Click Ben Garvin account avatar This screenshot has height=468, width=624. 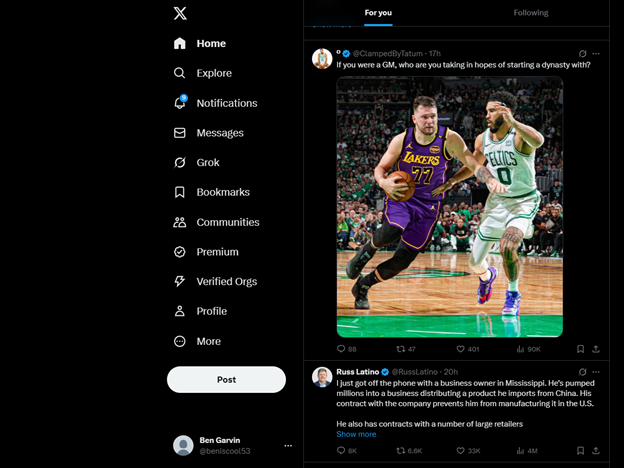183,445
